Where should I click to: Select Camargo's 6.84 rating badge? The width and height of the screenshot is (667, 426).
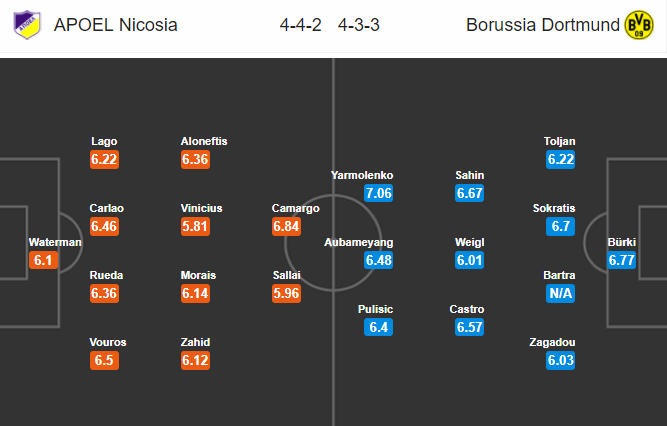pyautogui.click(x=286, y=226)
